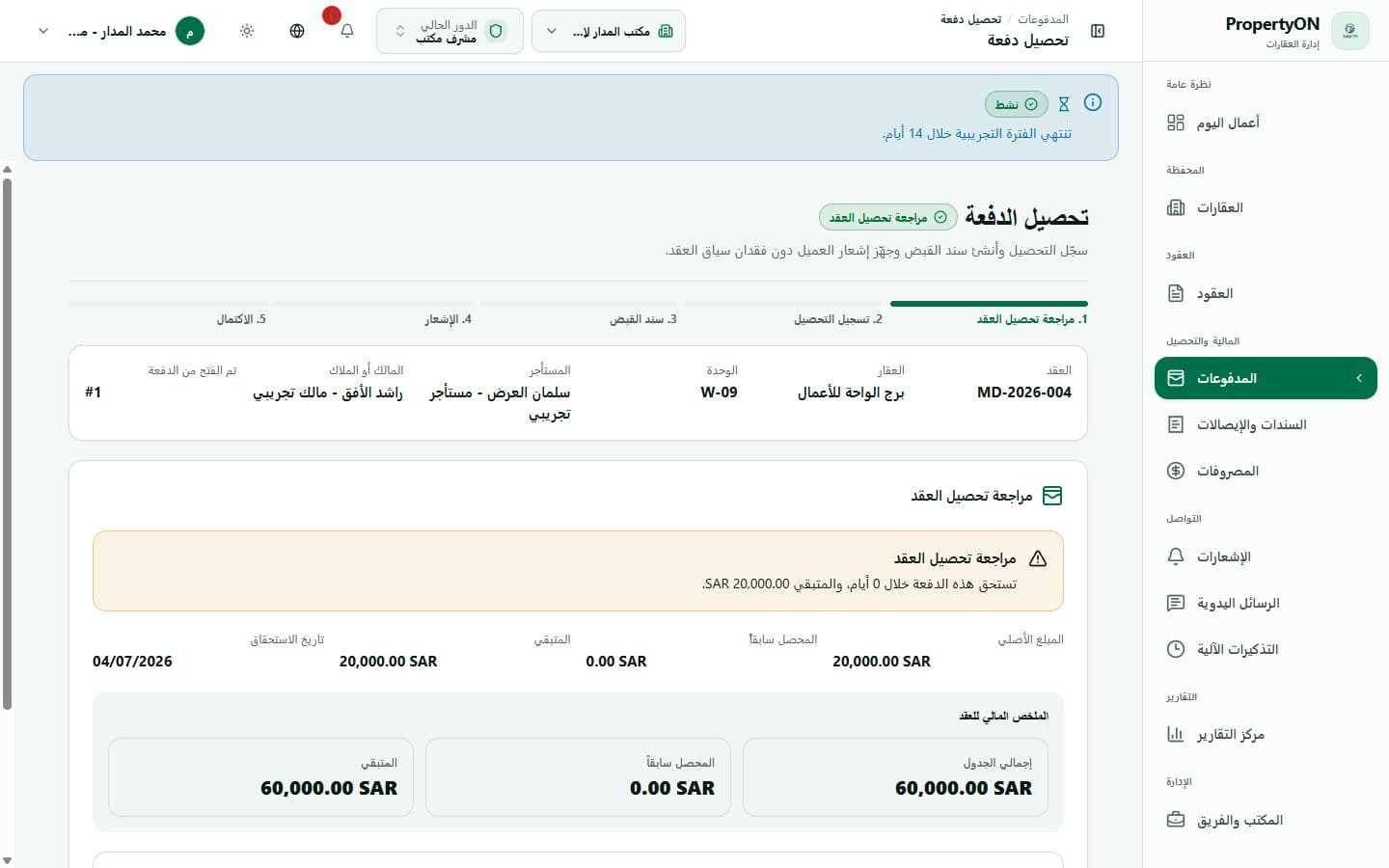
Task: Click the السندات والإيصالات receipt icon
Action: pyautogui.click(x=1175, y=424)
